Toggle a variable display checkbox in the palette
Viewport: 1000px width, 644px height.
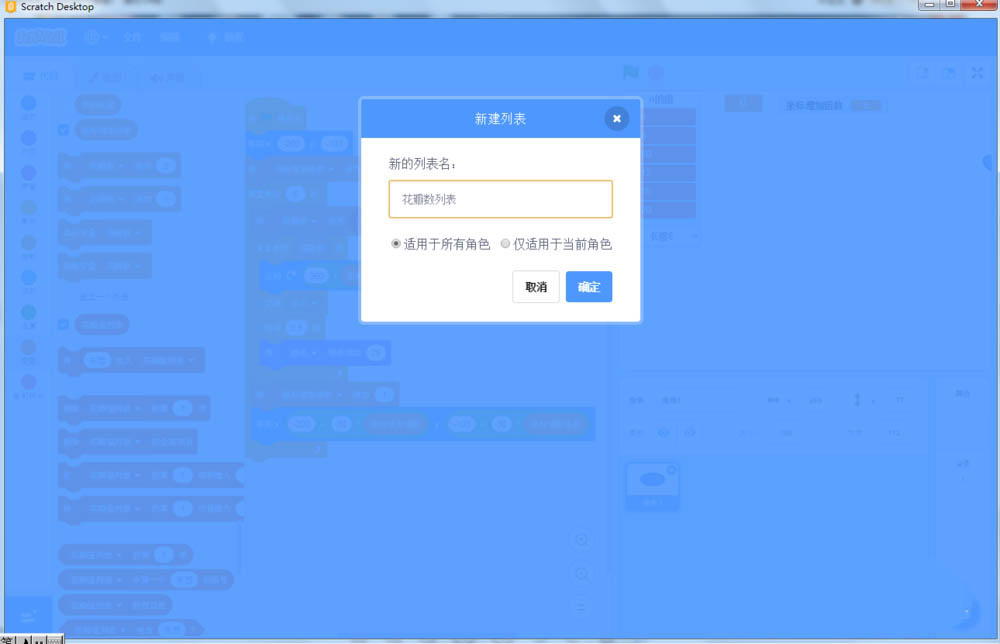pos(64,129)
